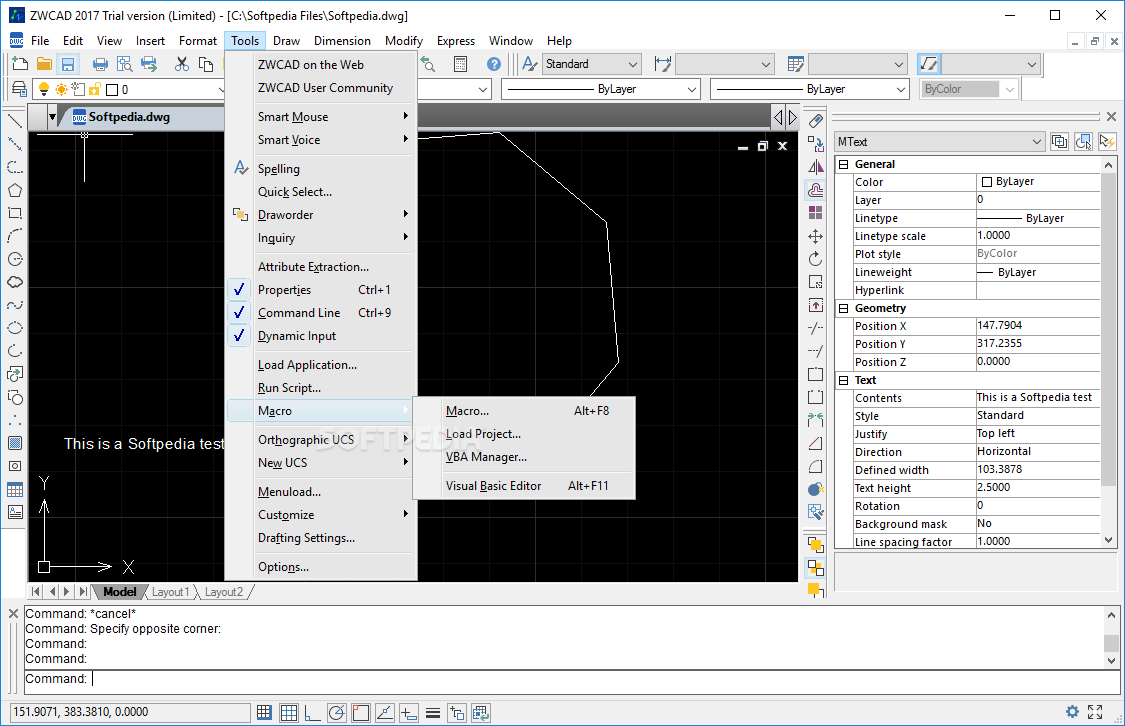Select the Mirror modify tool
Screen dimensions: 1125x726
point(815,167)
